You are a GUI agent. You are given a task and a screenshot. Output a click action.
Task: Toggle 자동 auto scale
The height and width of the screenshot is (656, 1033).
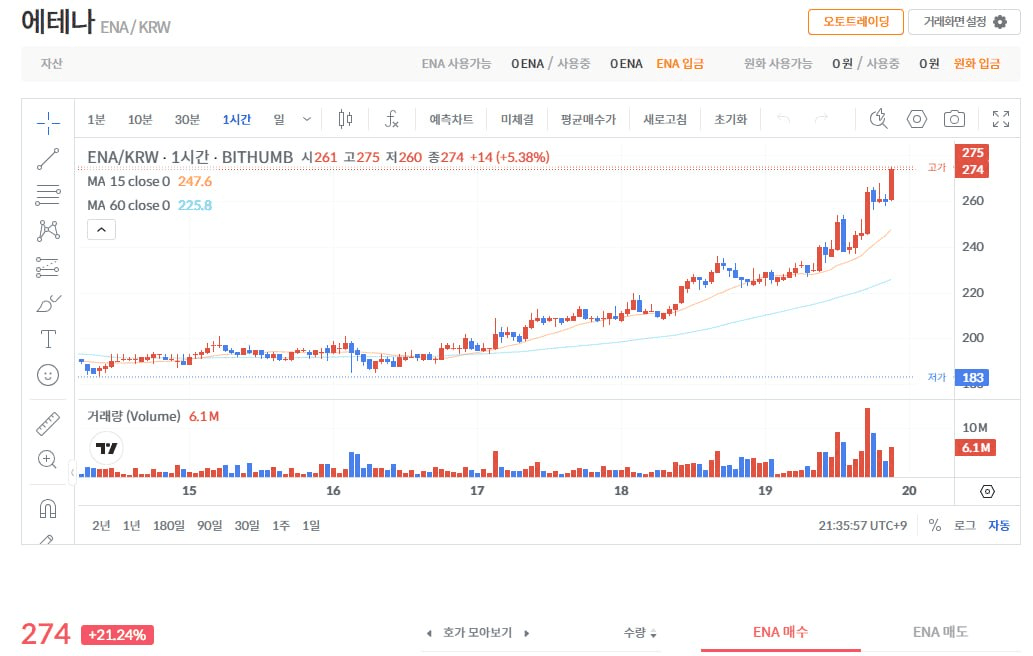999,526
